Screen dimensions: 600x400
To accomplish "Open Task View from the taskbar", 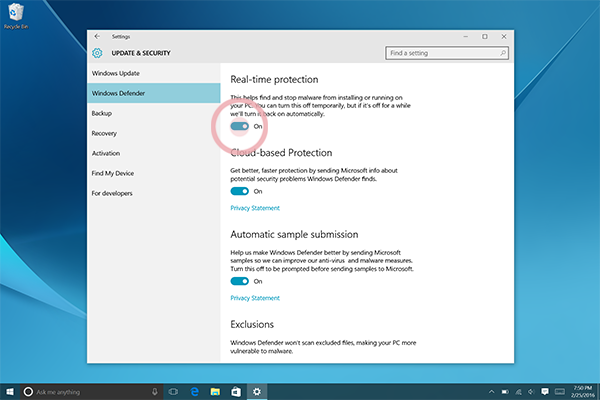I will click(173, 392).
